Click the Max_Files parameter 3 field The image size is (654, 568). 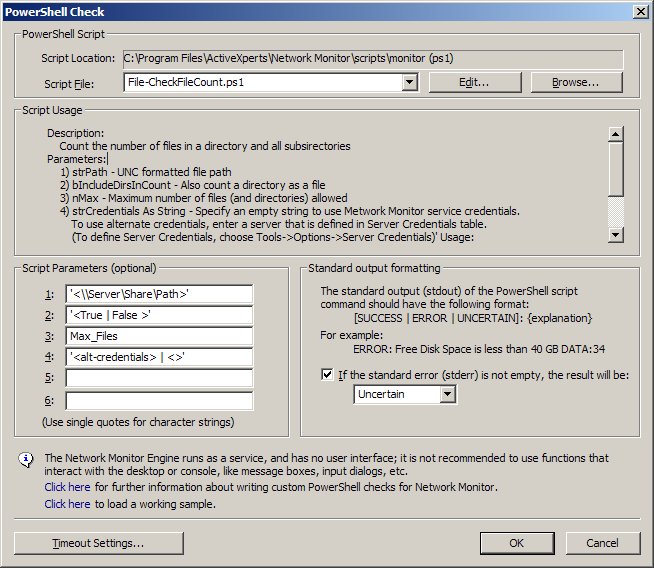pos(159,336)
